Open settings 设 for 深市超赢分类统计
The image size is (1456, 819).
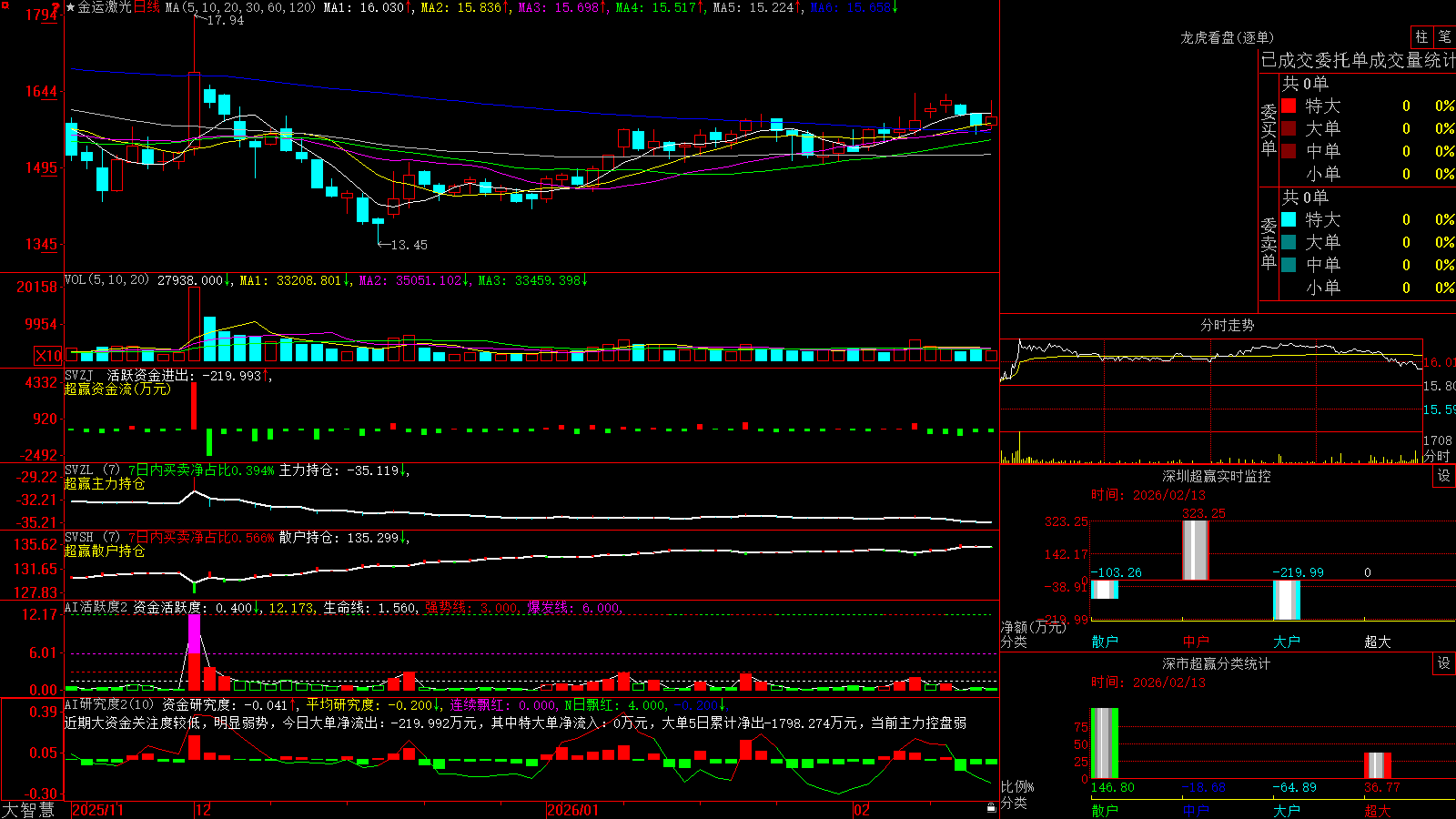1444,663
